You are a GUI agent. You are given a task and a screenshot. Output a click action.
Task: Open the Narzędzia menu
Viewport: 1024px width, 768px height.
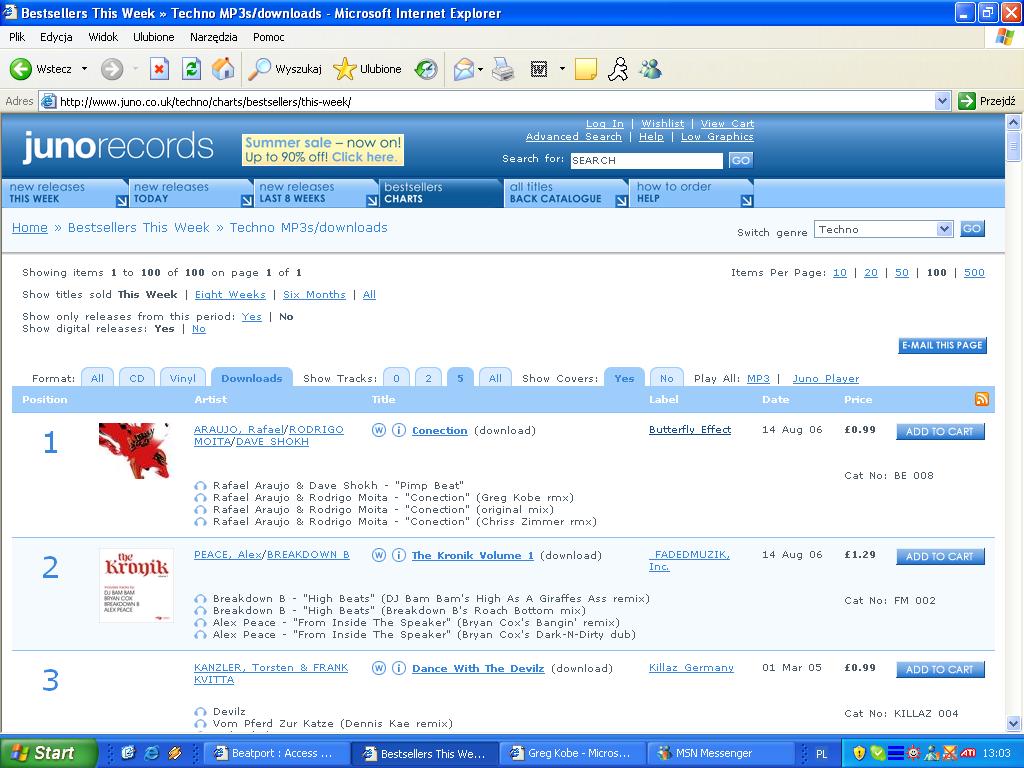[x=214, y=37]
